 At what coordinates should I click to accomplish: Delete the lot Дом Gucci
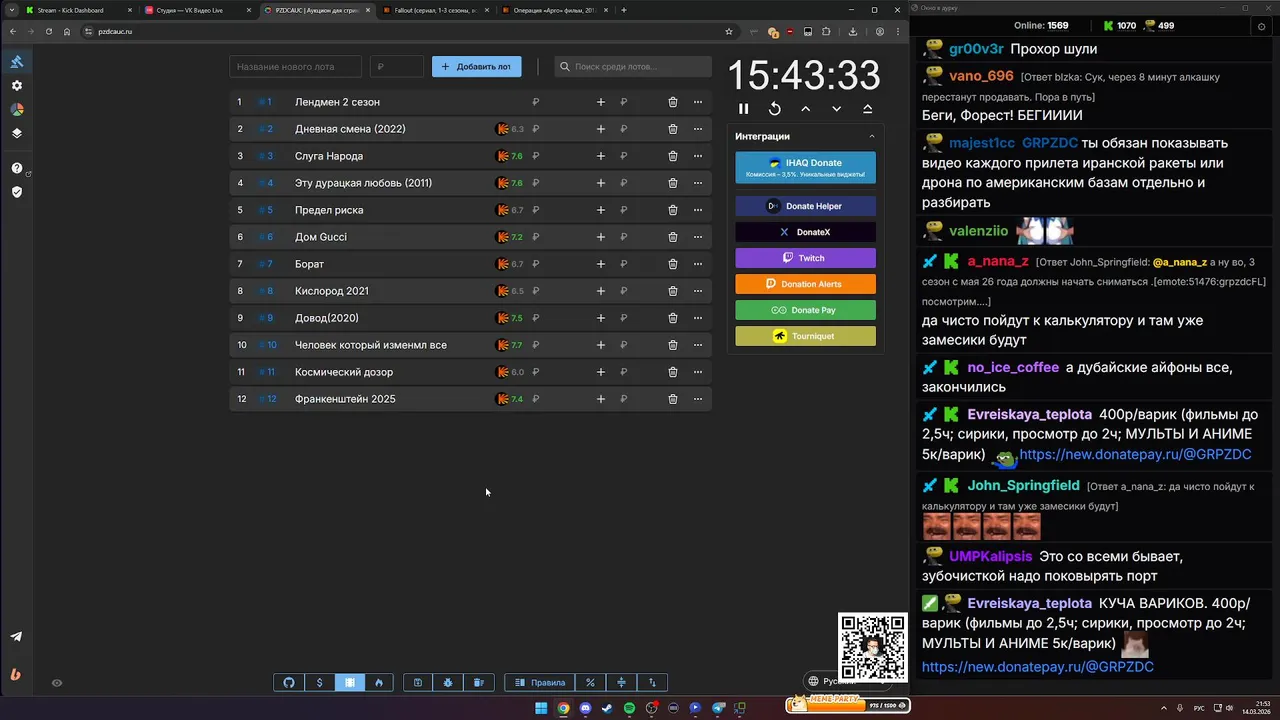point(673,237)
